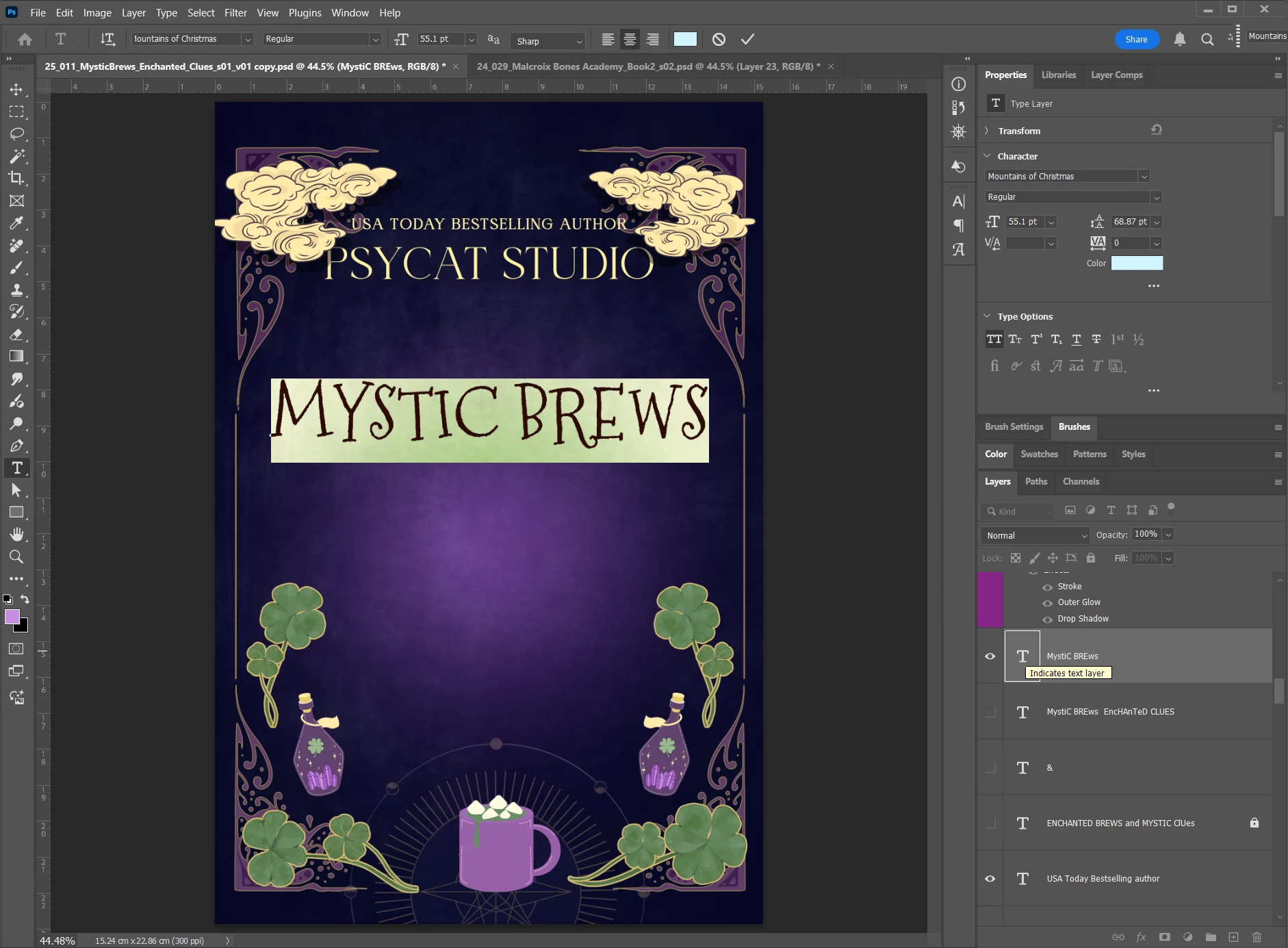
Task: Click the delete layer trash icon
Action: click(1257, 937)
